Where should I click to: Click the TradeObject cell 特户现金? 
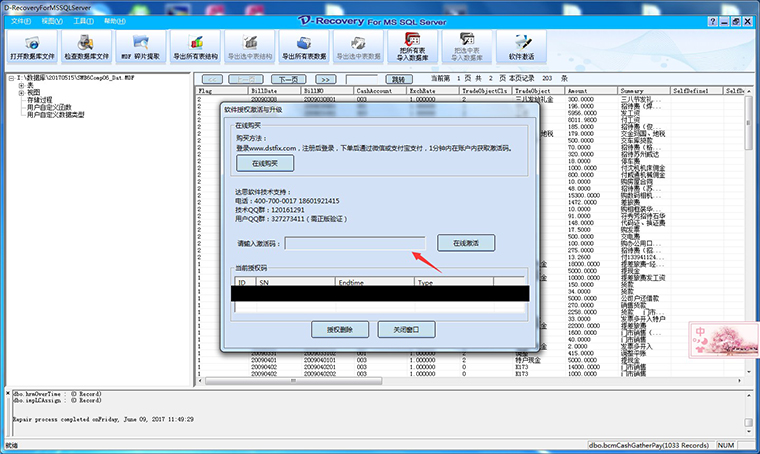[x=528, y=360]
